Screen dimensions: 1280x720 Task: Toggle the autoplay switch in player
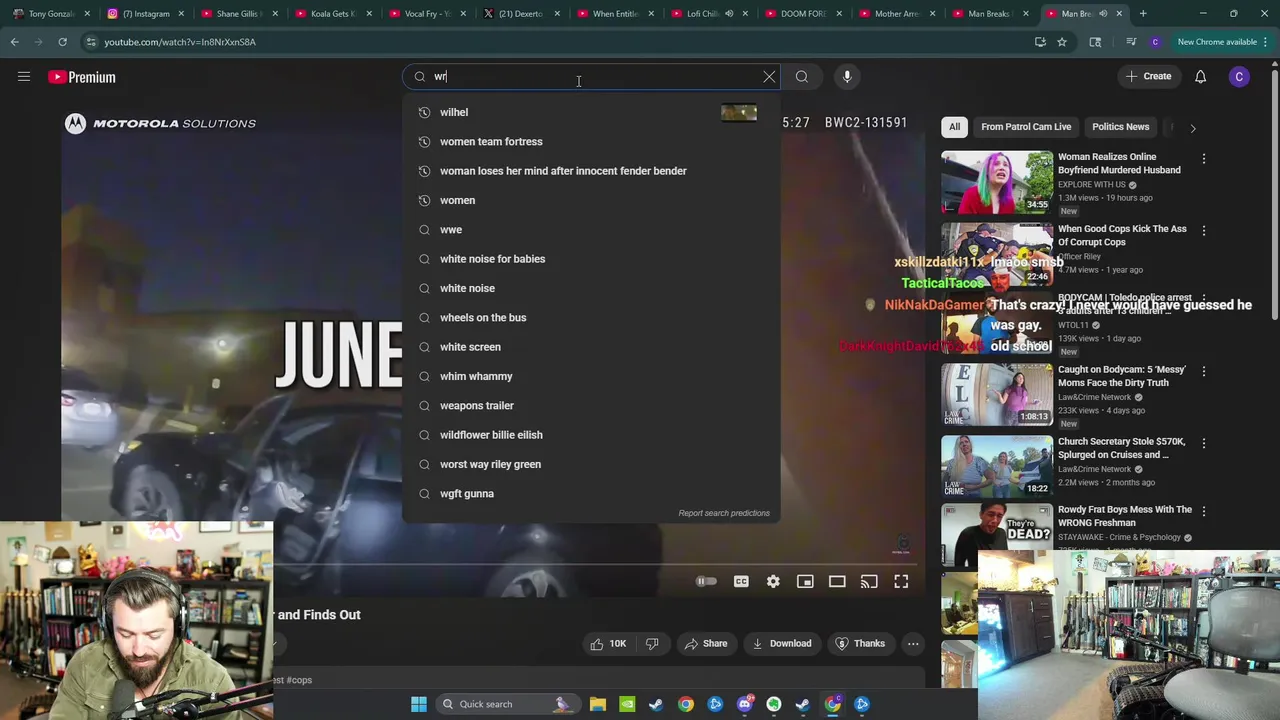pyautogui.click(x=706, y=581)
